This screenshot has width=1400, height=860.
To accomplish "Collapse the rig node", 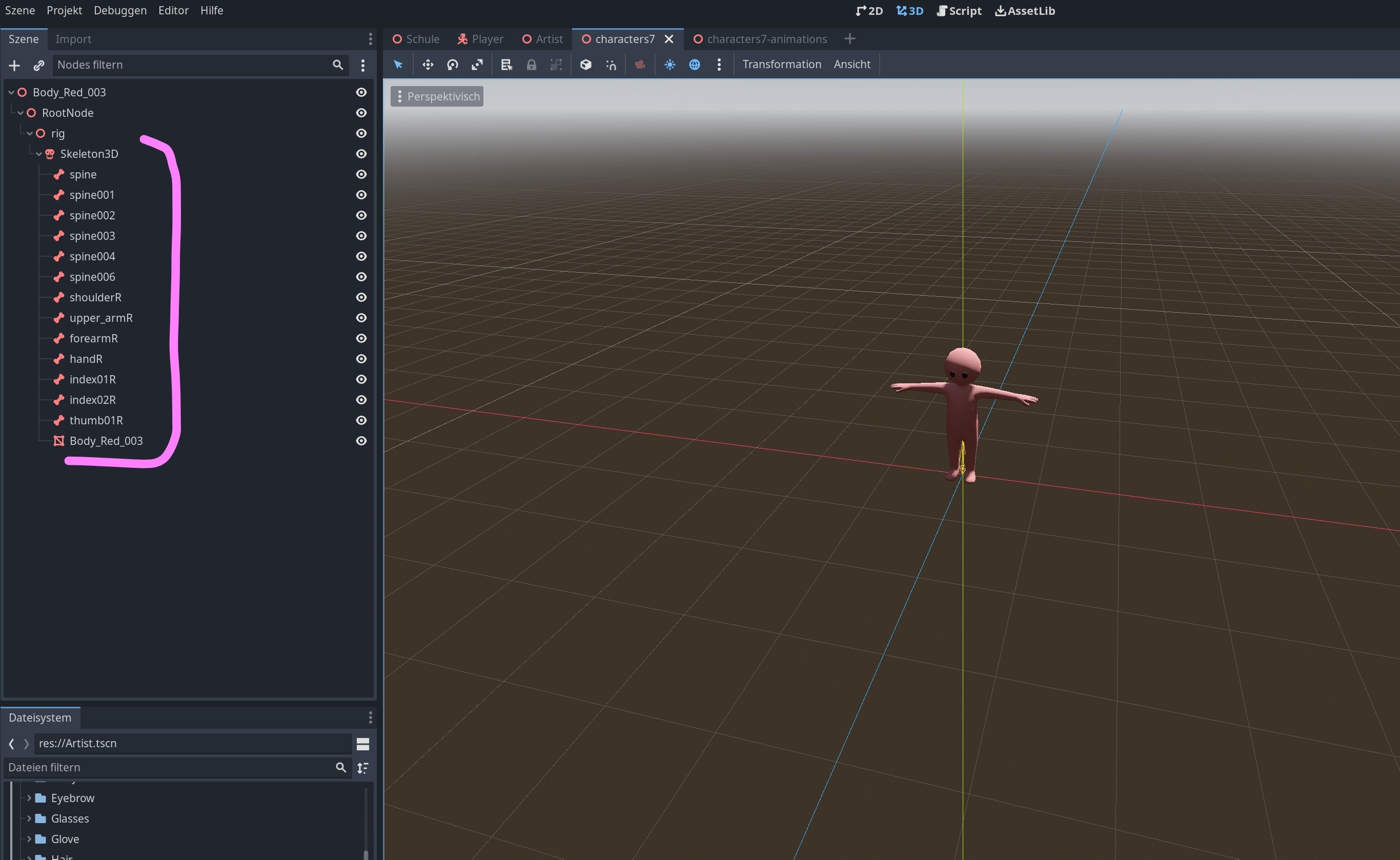I will (x=30, y=133).
